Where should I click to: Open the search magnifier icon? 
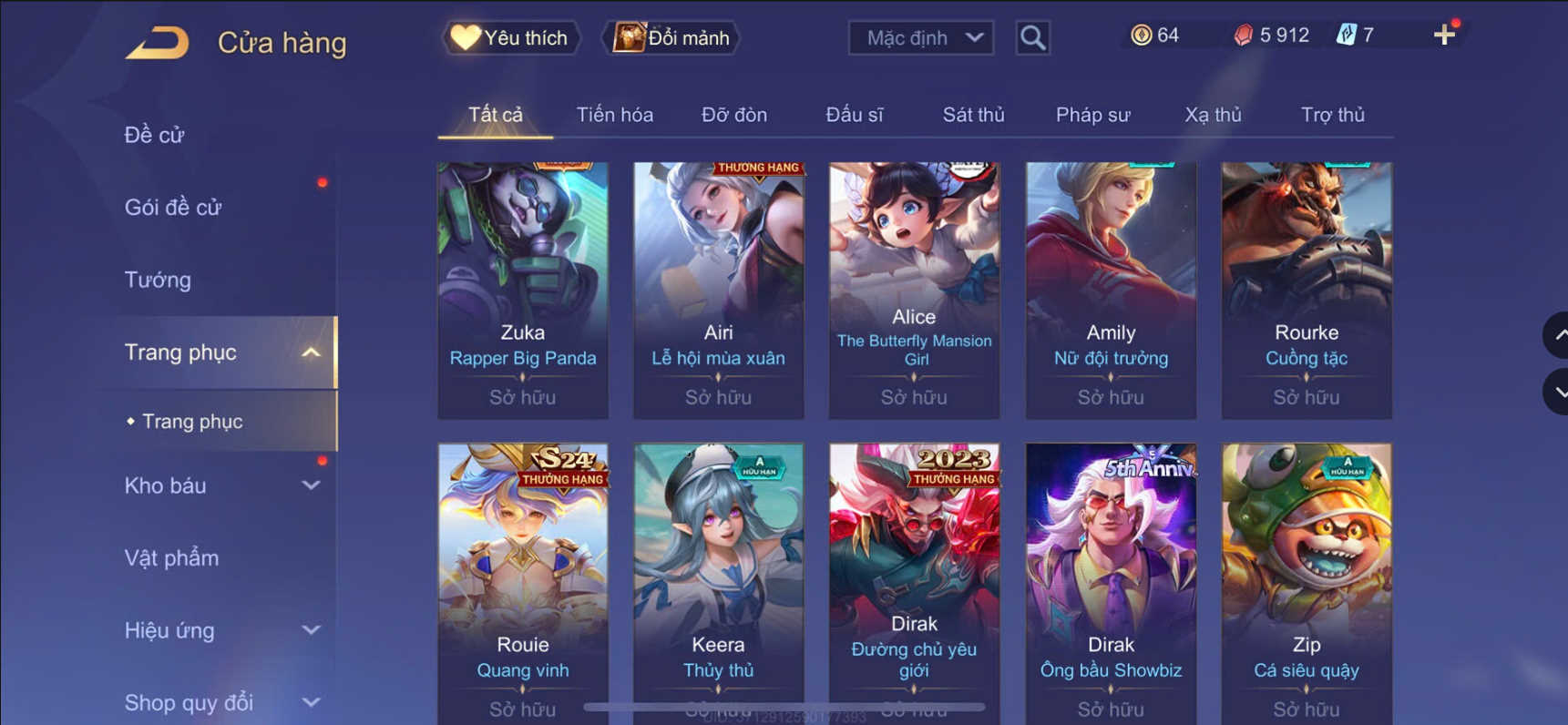1032,38
